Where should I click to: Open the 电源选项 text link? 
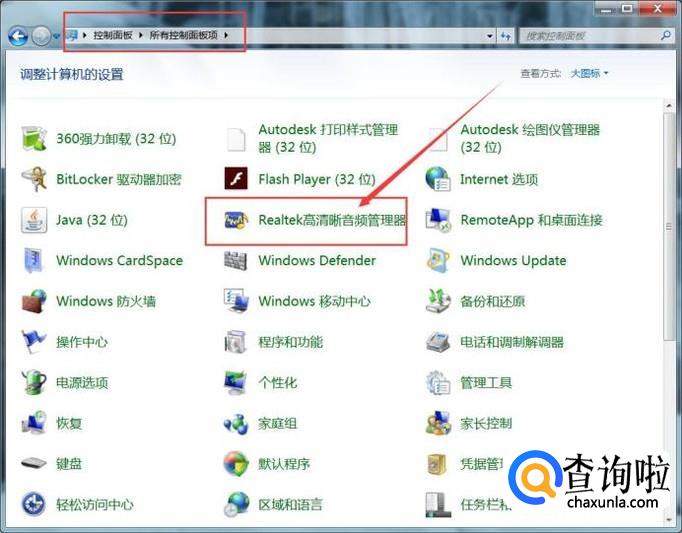[82, 382]
